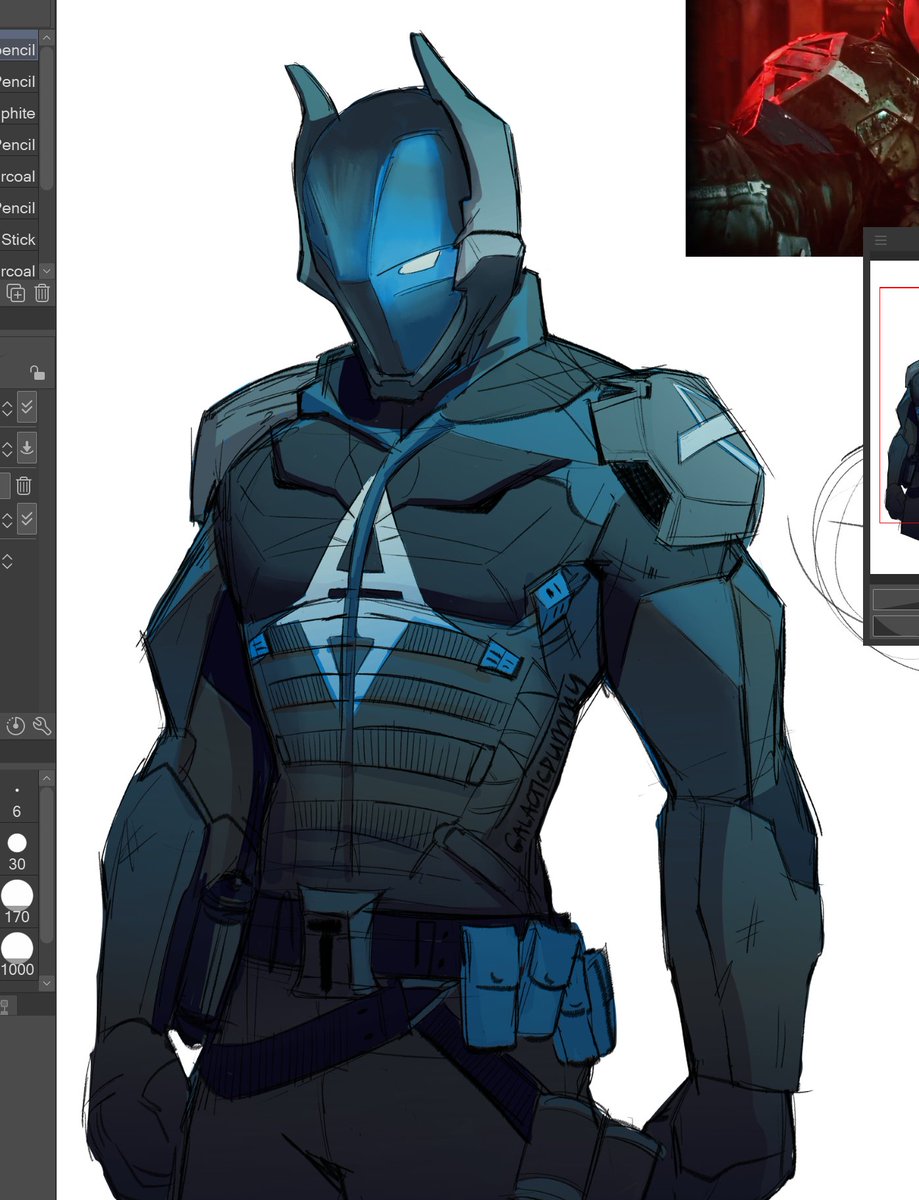The image size is (919, 1200).
Task: Click sub tool list scroll-up arrow
Action: [47, 38]
